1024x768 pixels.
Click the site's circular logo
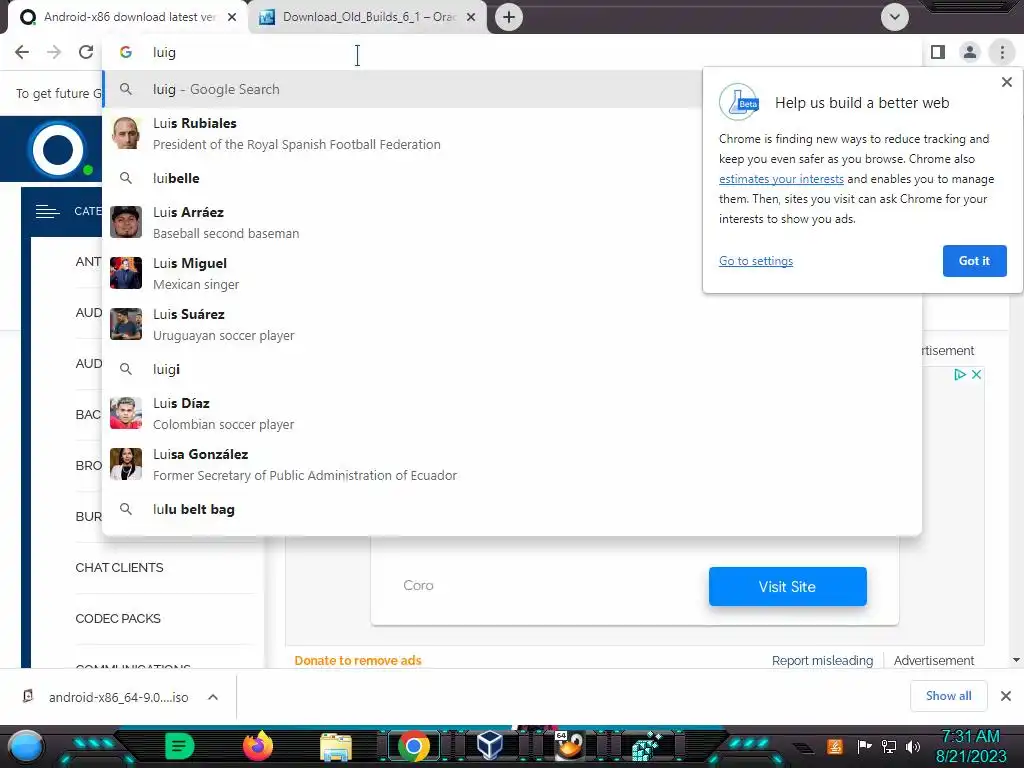click(58, 150)
